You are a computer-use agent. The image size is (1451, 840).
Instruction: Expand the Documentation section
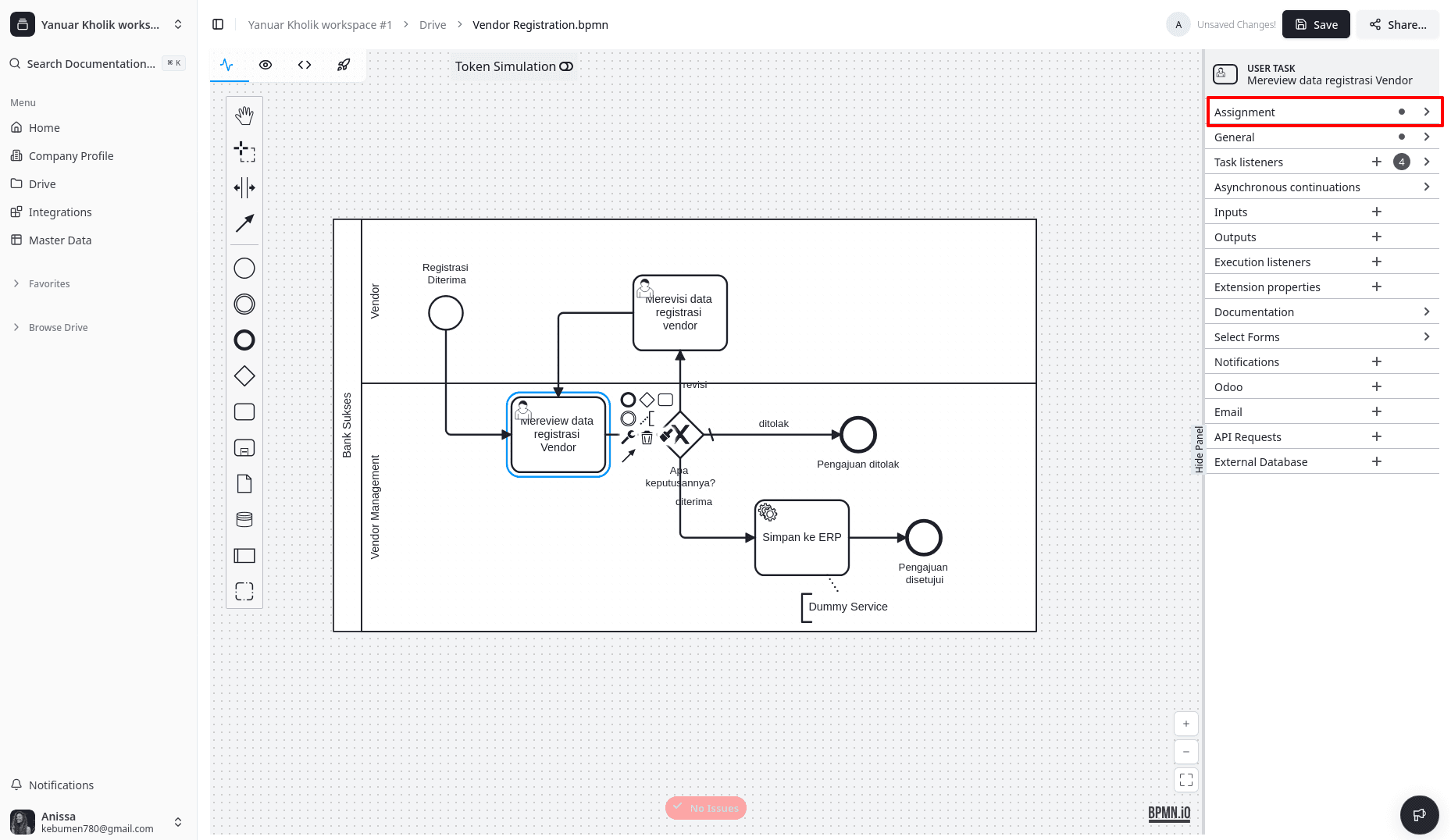(1324, 311)
